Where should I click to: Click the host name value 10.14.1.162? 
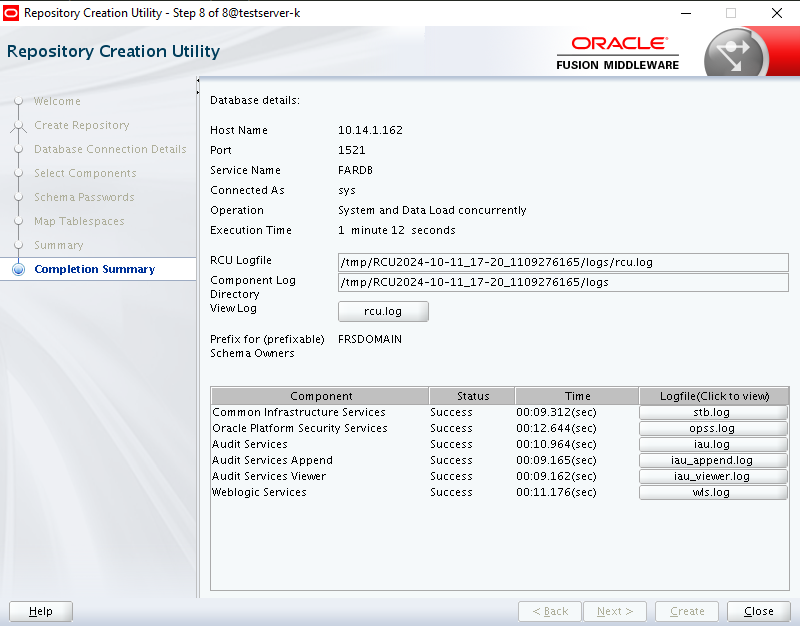370,130
